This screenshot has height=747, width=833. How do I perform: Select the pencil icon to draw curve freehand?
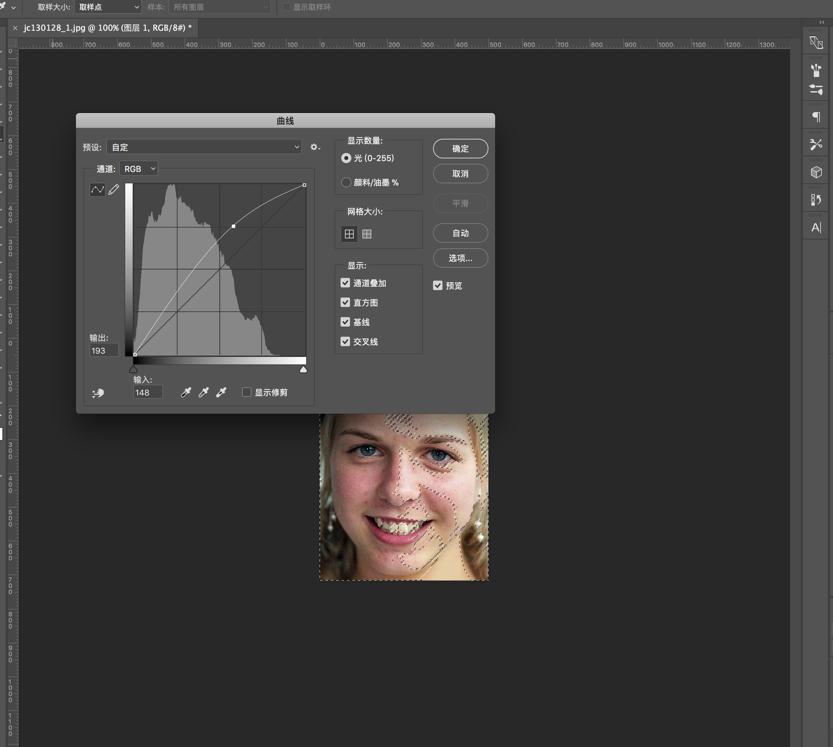pyautogui.click(x=113, y=189)
